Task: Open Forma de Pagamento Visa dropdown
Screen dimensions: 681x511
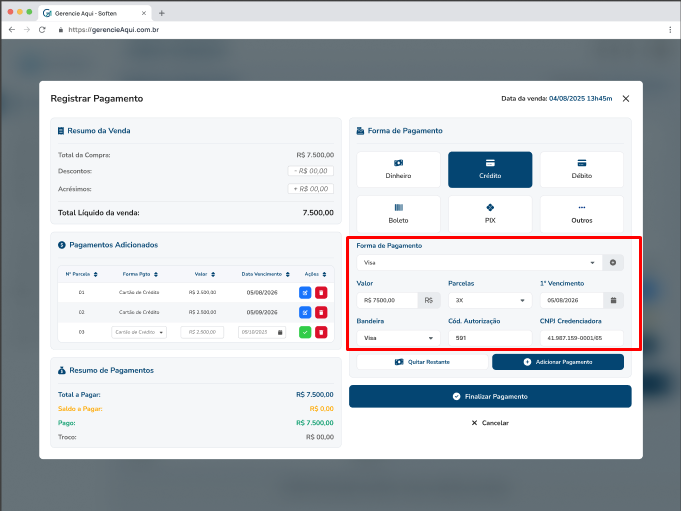Action: tap(479, 262)
